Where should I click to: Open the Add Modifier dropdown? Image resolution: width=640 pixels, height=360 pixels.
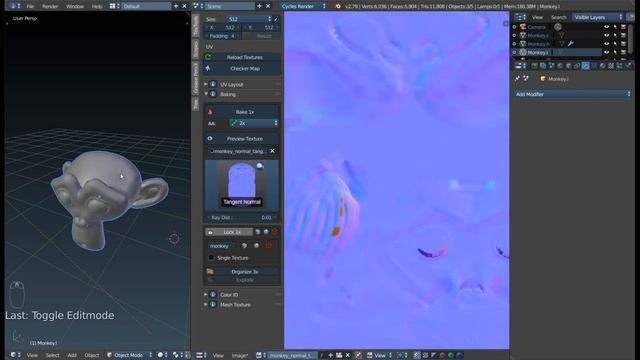(x=573, y=94)
